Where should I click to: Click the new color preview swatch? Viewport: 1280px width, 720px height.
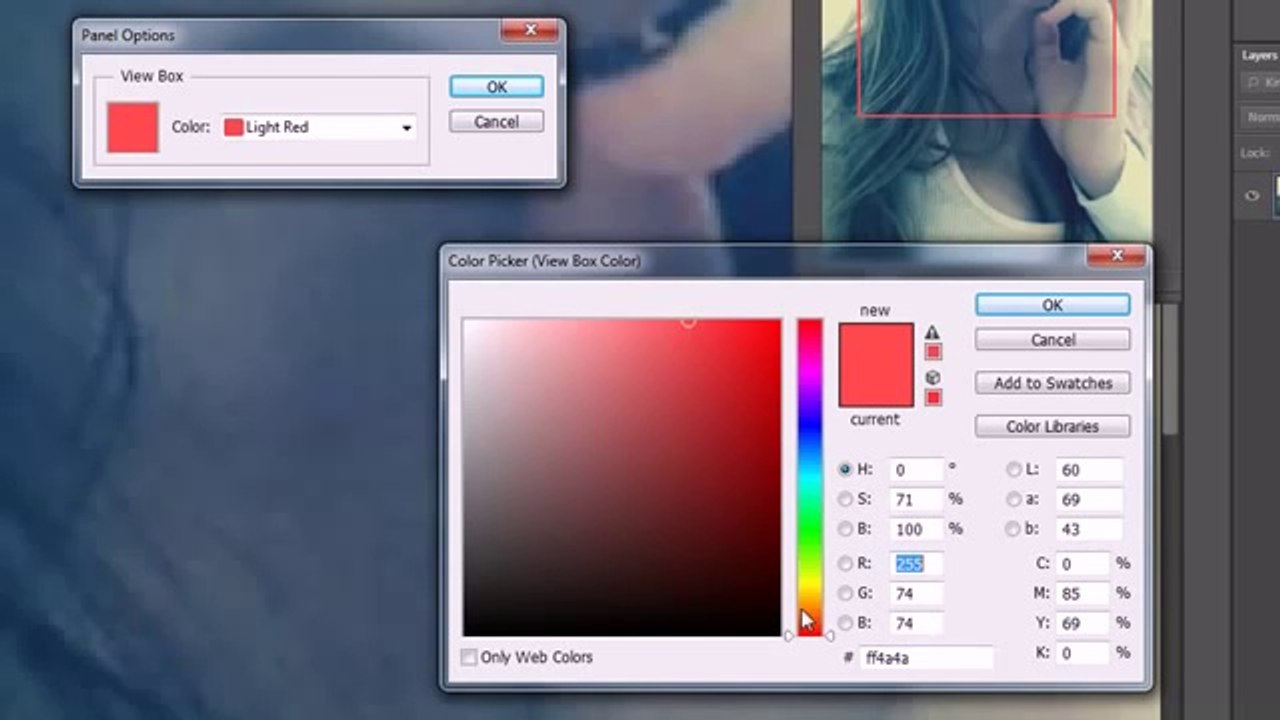click(876, 344)
